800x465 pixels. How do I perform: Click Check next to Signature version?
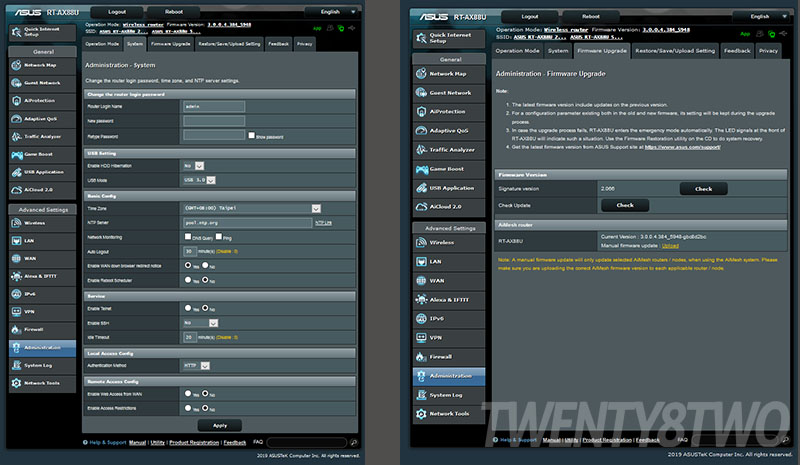[x=704, y=189]
